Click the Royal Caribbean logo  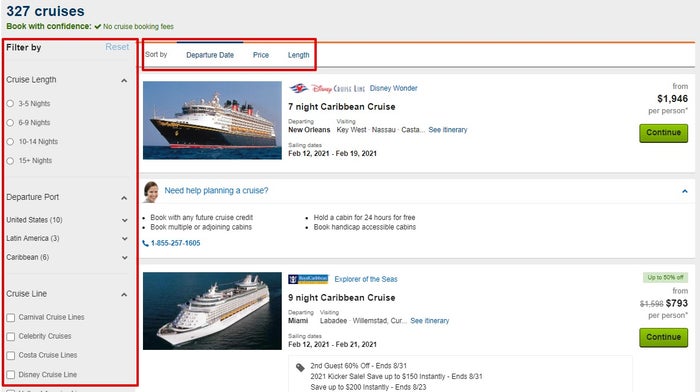308,279
